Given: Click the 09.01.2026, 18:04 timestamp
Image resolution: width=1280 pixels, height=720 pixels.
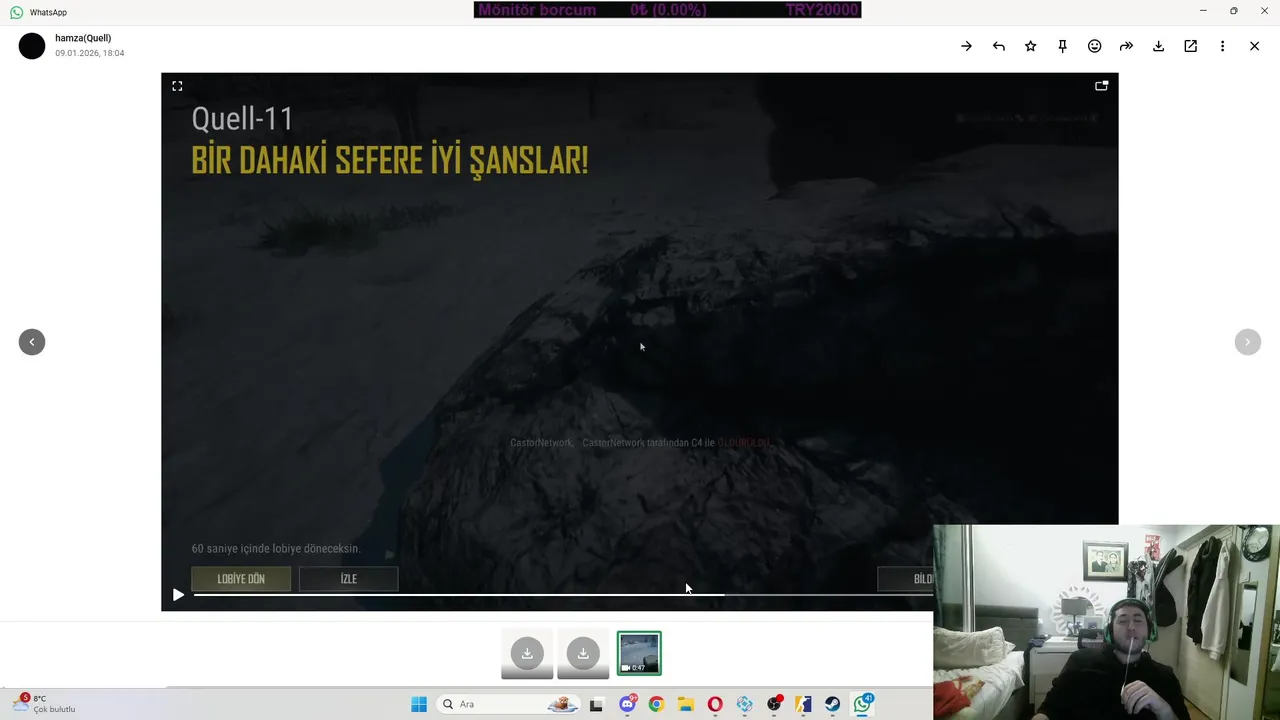Looking at the screenshot, I should [90, 53].
